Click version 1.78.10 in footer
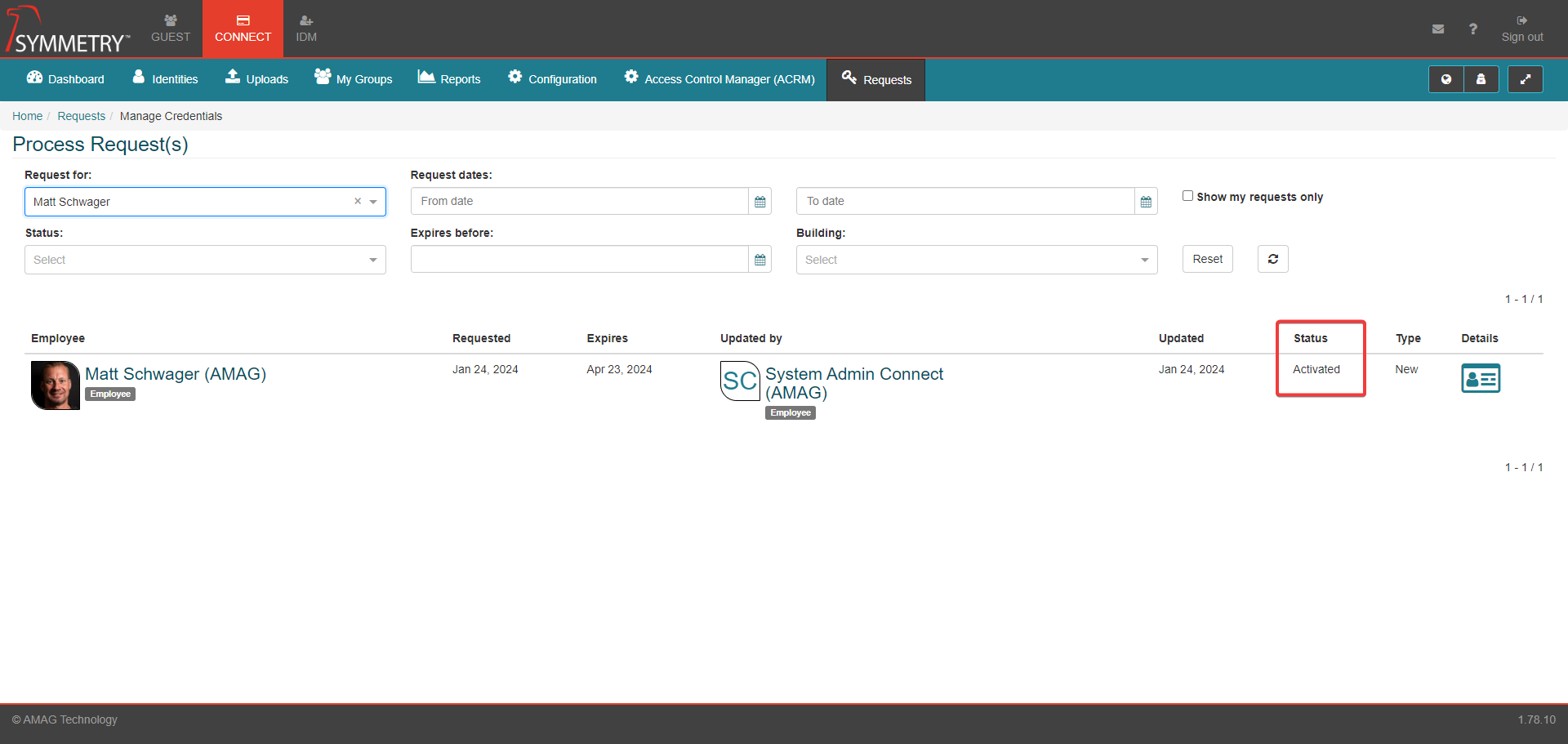Image resolution: width=1568 pixels, height=744 pixels. coord(1536,719)
